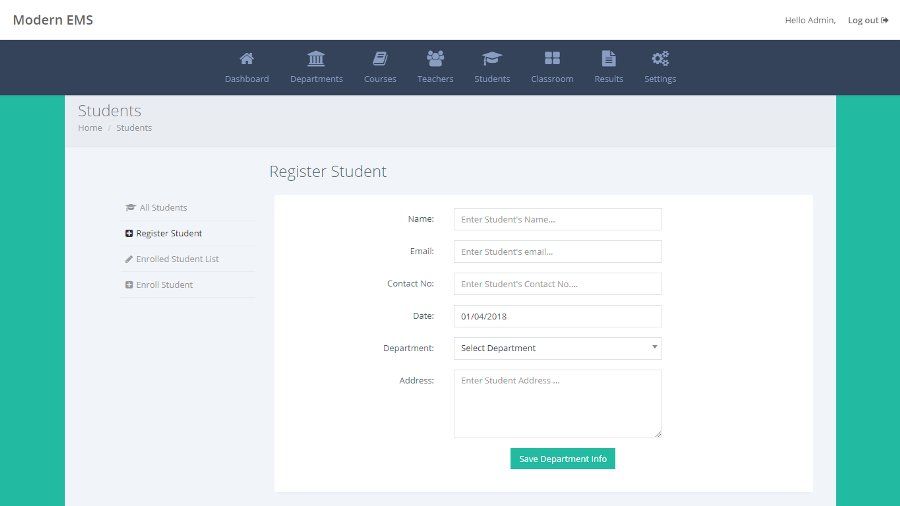Follow the Home breadcrumb link

90,128
